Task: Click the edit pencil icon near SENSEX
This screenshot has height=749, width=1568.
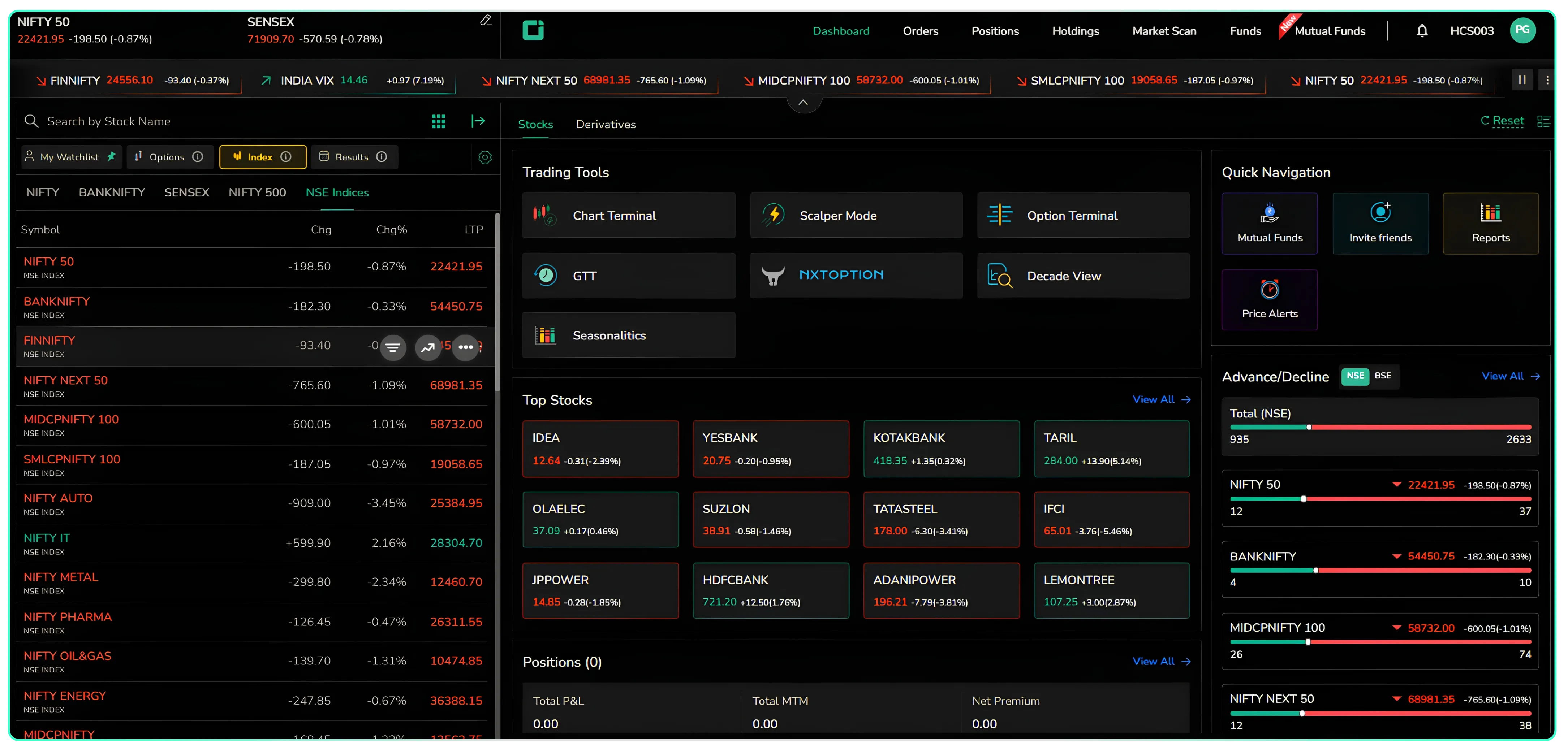Action: coord(485,20)
